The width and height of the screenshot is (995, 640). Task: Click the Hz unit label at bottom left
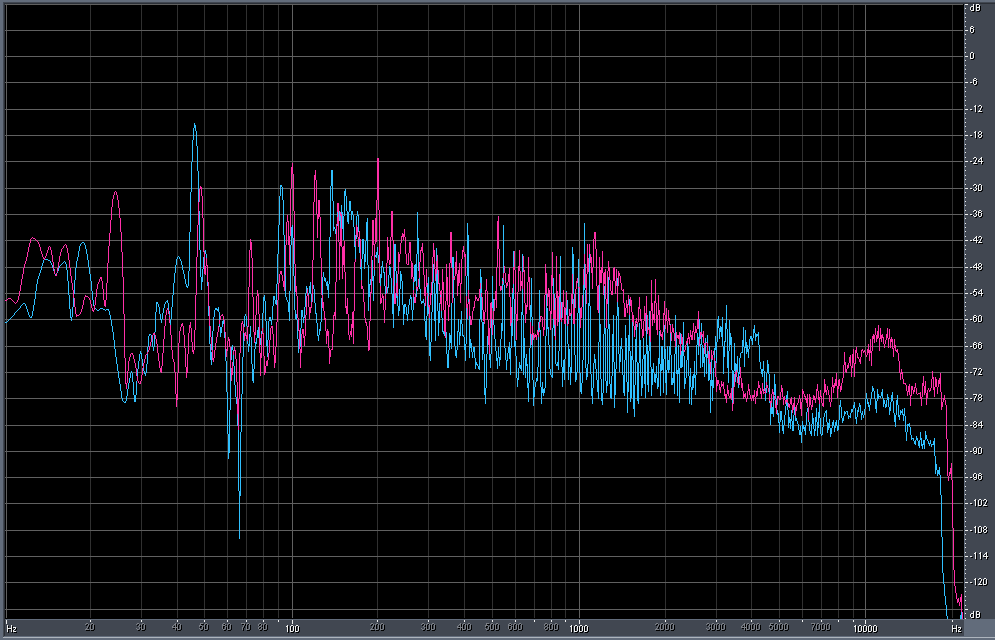[11, 628]
